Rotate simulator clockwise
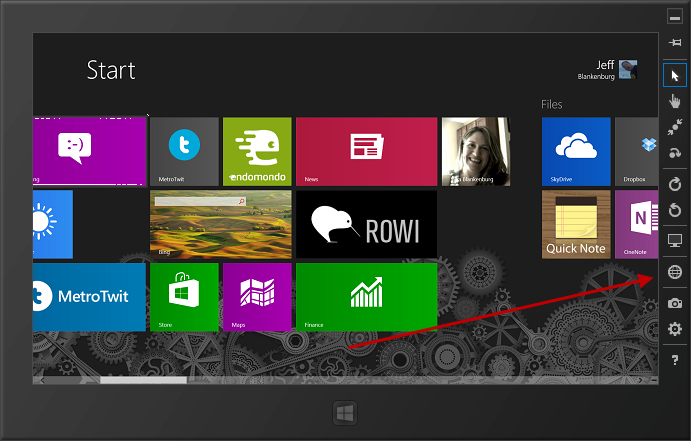691x441 pixels. click(x=675, y=185)
